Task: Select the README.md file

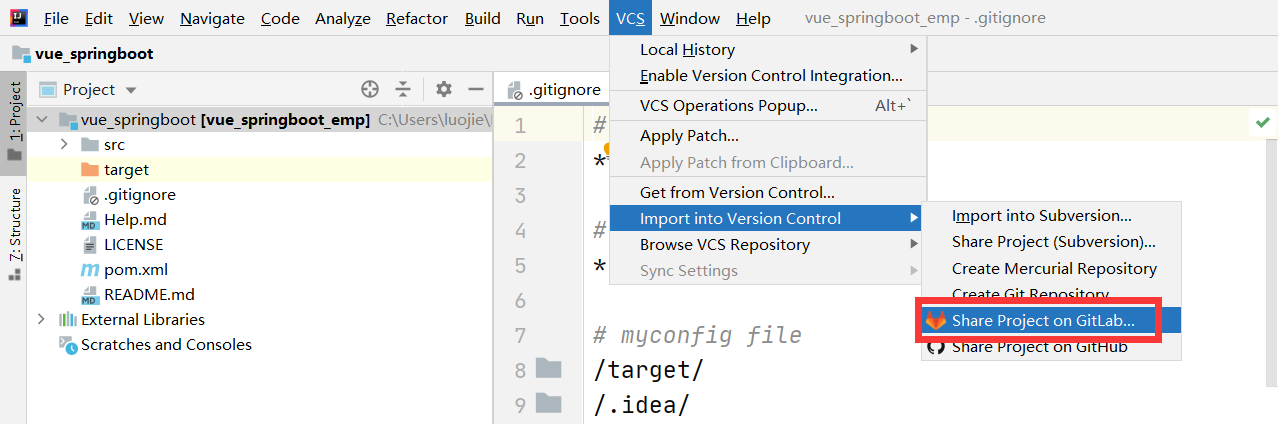Action: 148,295
